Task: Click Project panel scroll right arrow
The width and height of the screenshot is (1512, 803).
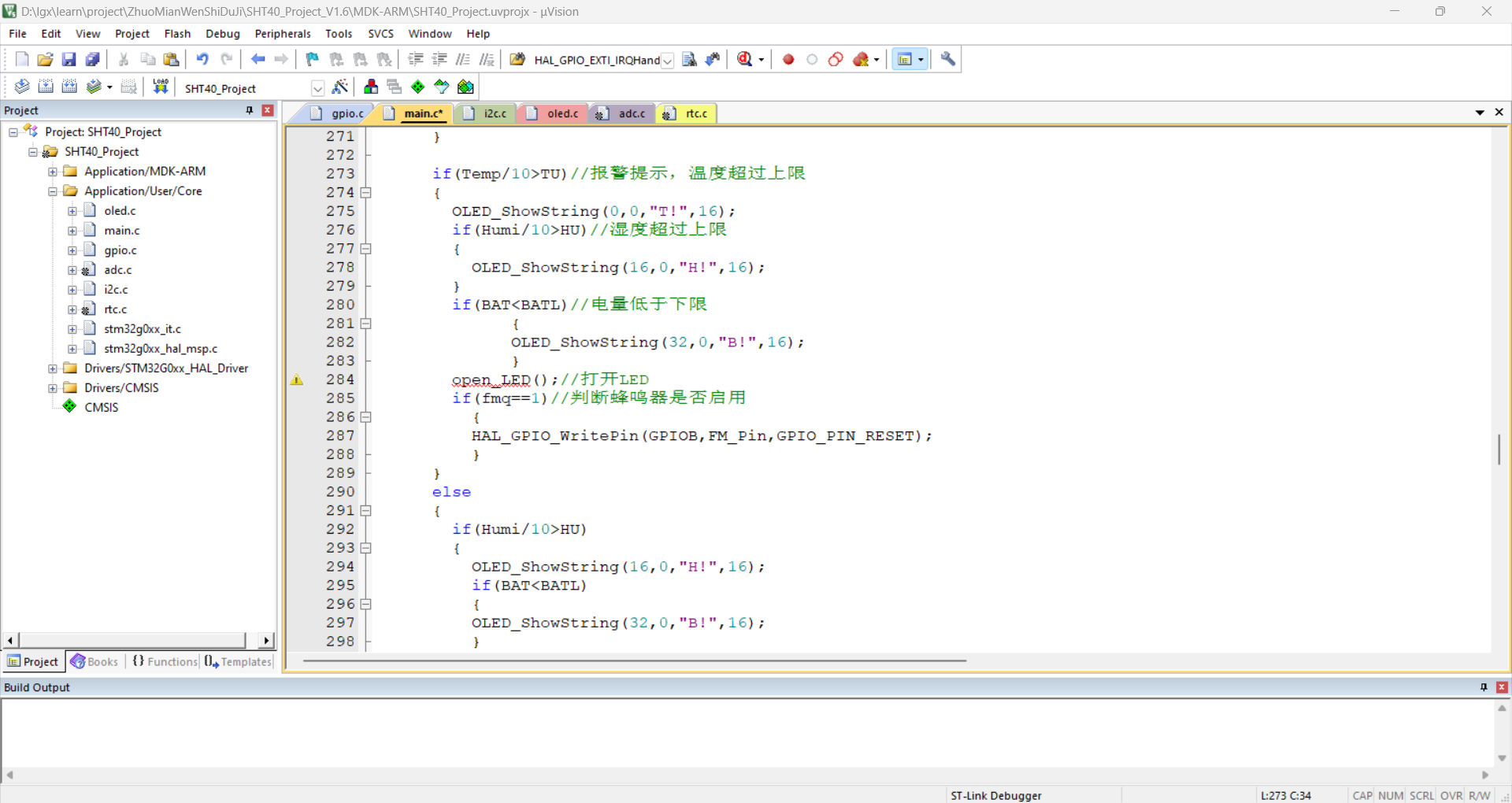Action: click(x=266, y=640)
